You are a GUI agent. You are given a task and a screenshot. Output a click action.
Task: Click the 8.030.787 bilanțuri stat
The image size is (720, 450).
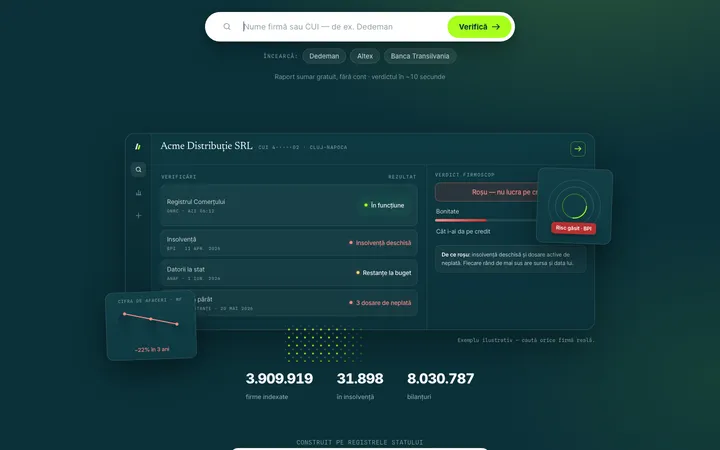(440, 386)
